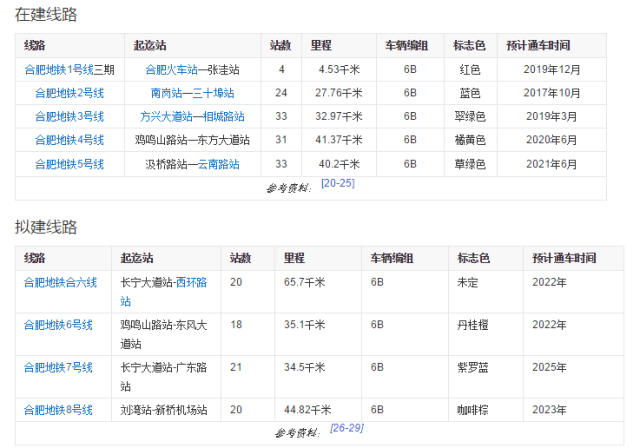Select the 2019年3月 opening date
Screen dimensions: 640x448
click(x=552, y=117)
